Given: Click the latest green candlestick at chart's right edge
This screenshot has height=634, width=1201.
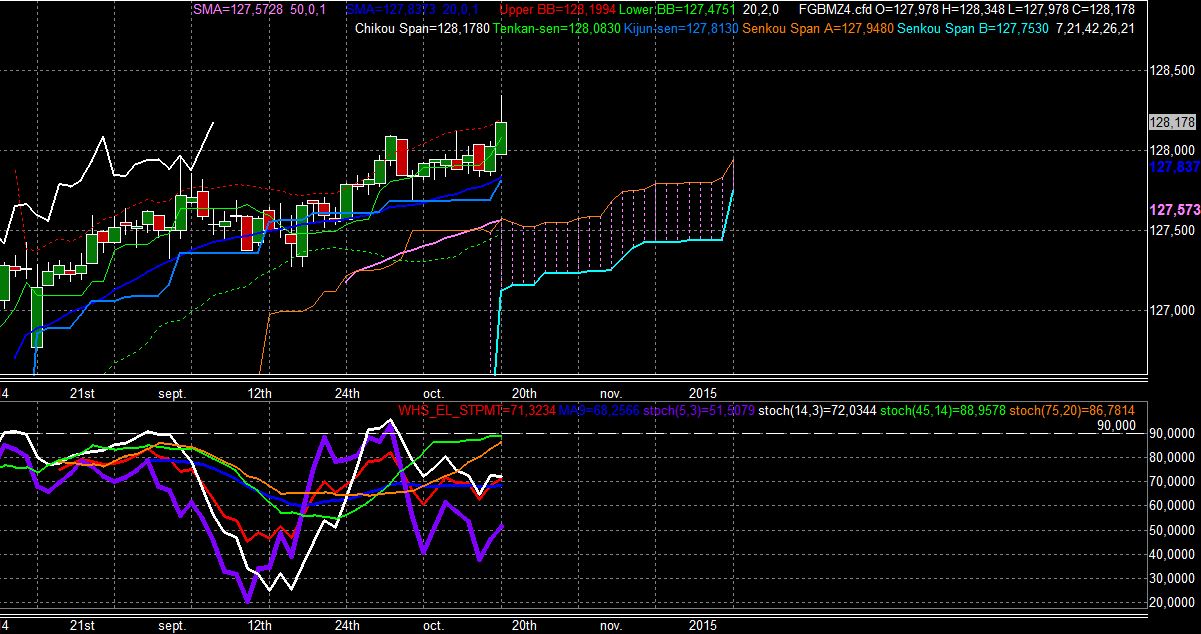Looking at the screenshot, I should (x=501, y=137).
